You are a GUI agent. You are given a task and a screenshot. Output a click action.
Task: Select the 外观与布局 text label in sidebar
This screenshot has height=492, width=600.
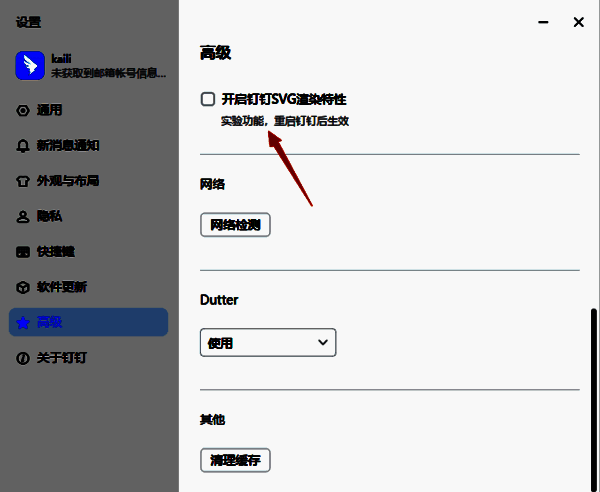coord(68,181)
